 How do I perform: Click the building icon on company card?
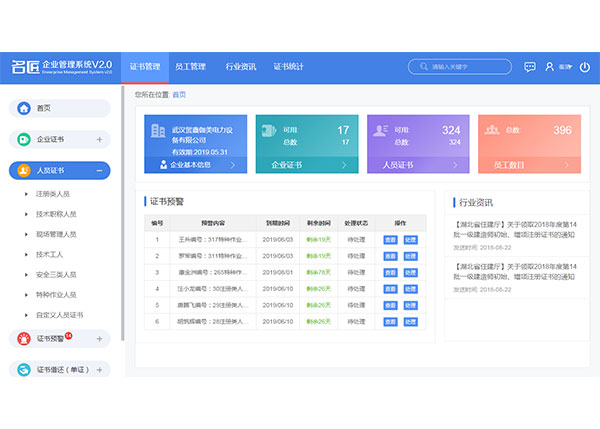click(157, 130)
